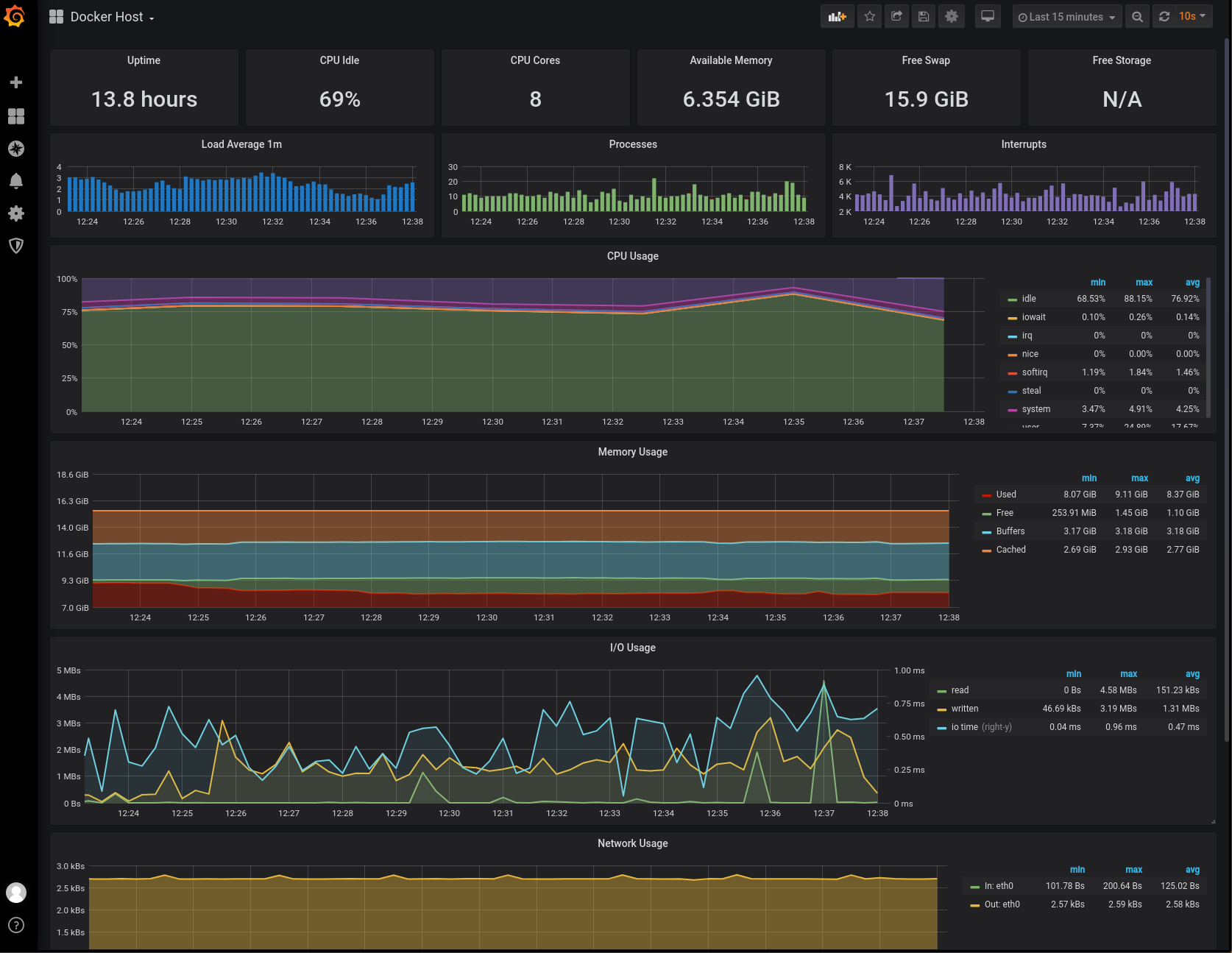The width and height of the screenshot is (1232, 953).
Task: Star this dashboard
Action: [869, 16]
